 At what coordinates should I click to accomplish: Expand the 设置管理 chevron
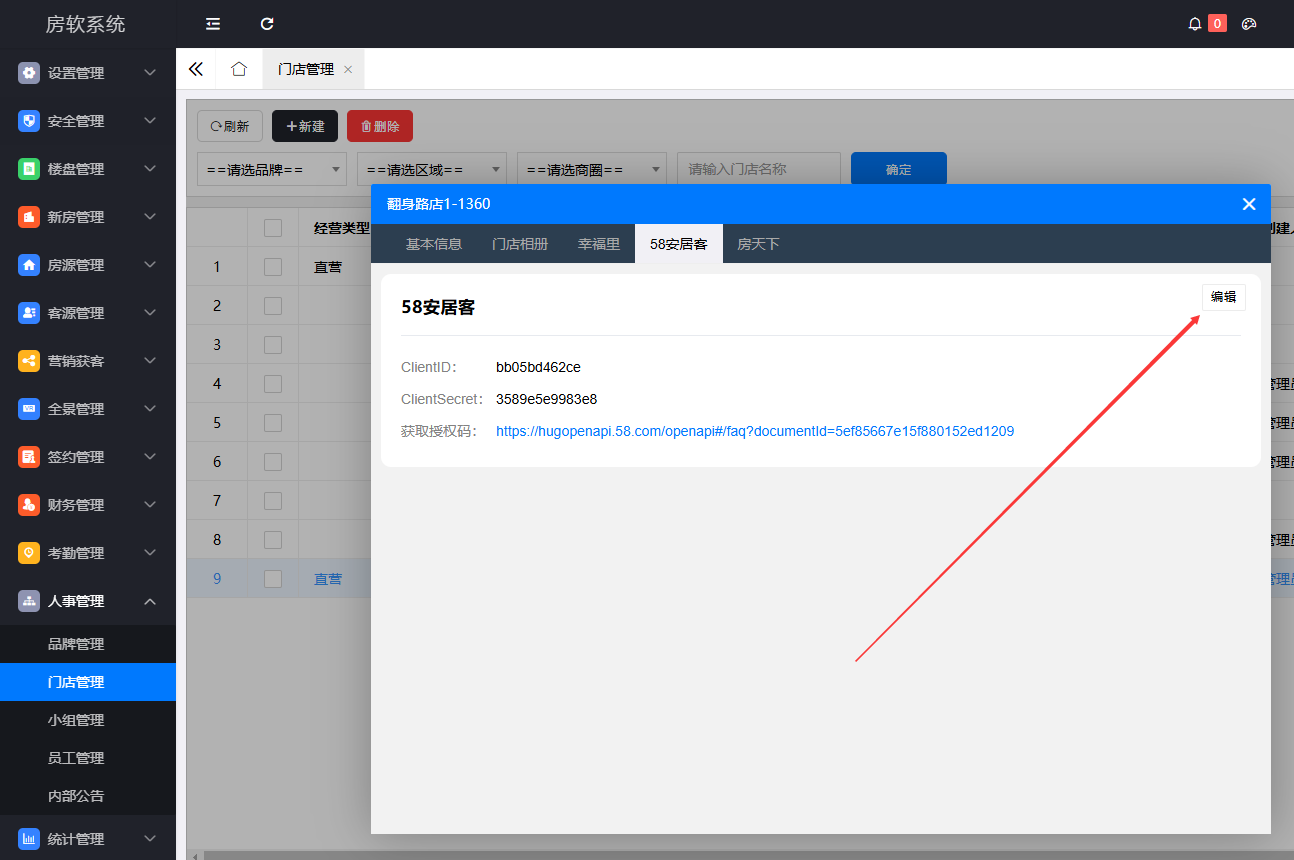click(x=150, y=73)
